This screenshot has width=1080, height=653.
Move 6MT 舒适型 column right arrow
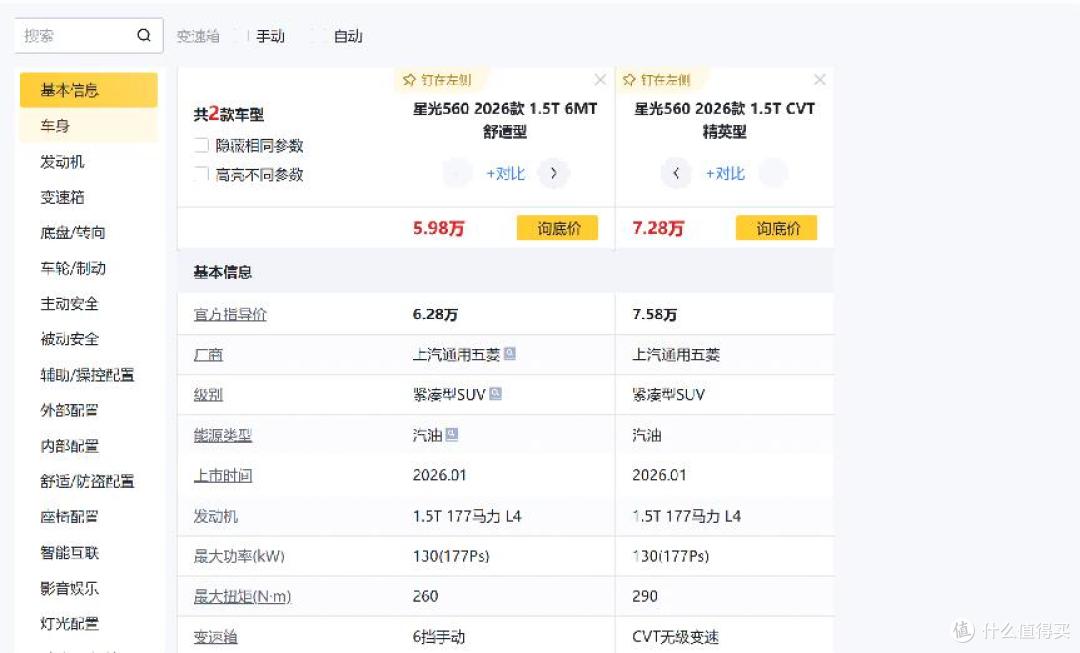click(x=554, y=173)
